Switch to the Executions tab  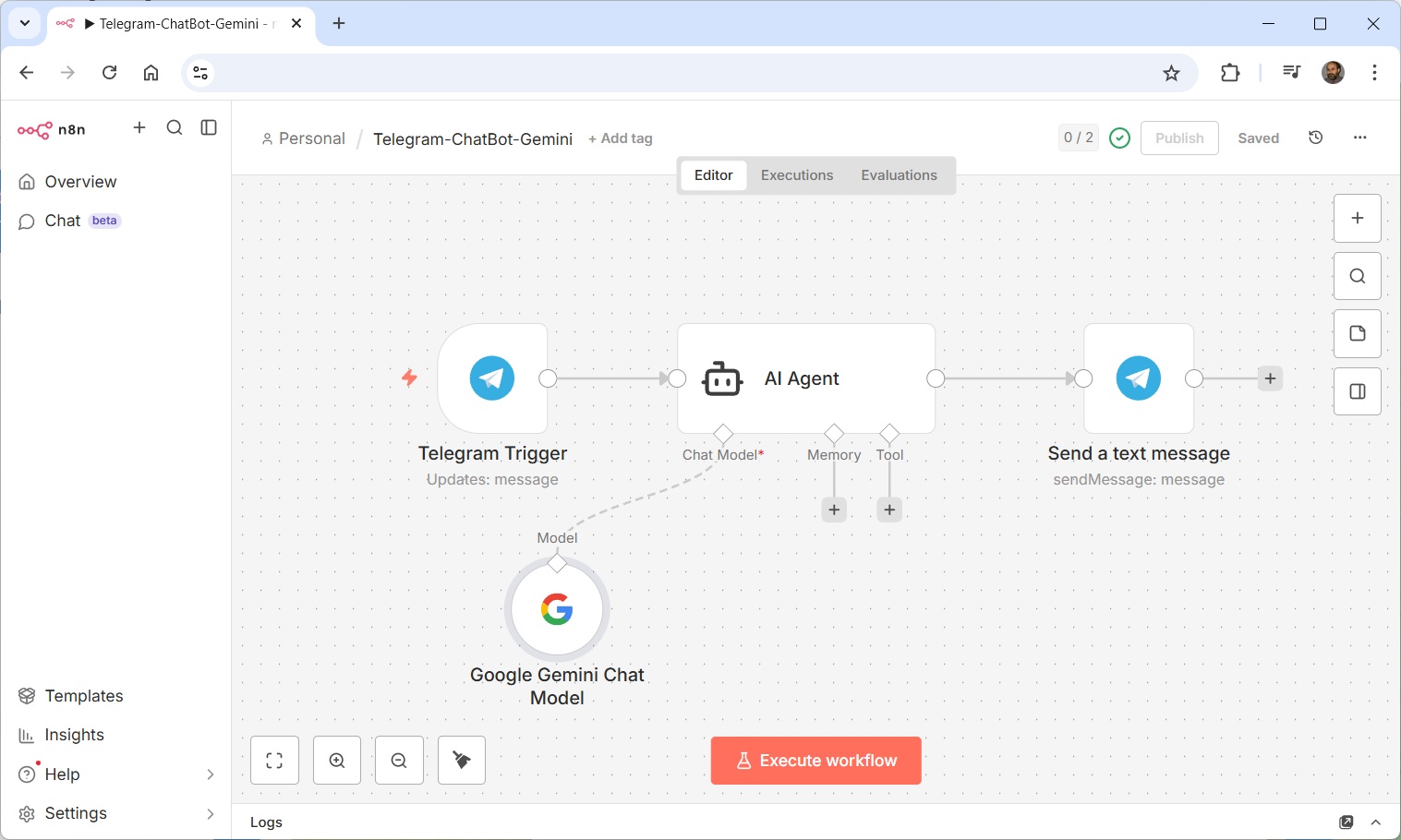796,175
